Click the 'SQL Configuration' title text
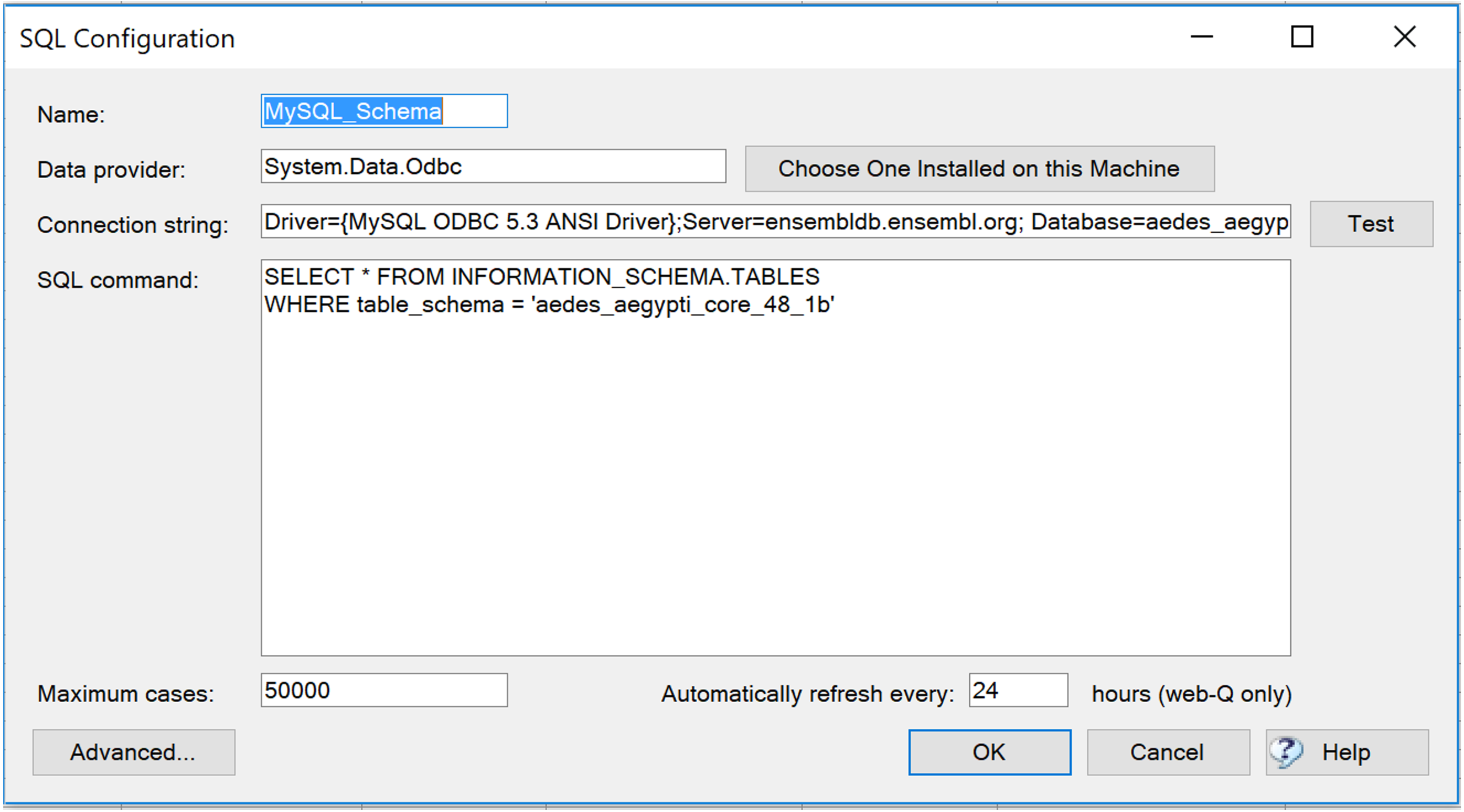Screen dimensions: 1464x812 (x=127, y=39)
